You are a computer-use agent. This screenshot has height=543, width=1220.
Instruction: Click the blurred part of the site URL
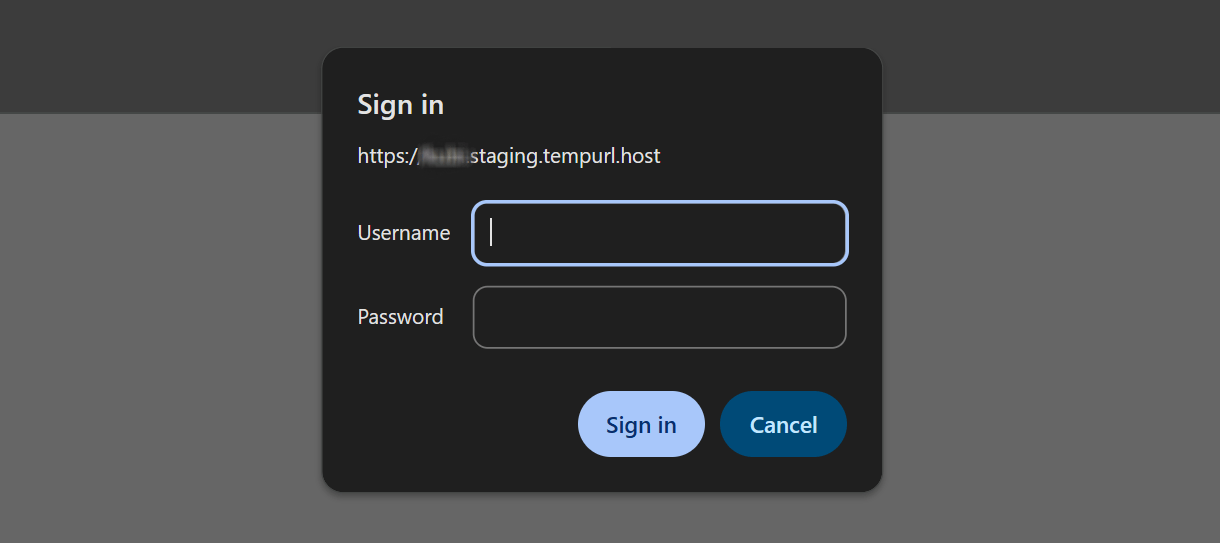pos(444,156)
